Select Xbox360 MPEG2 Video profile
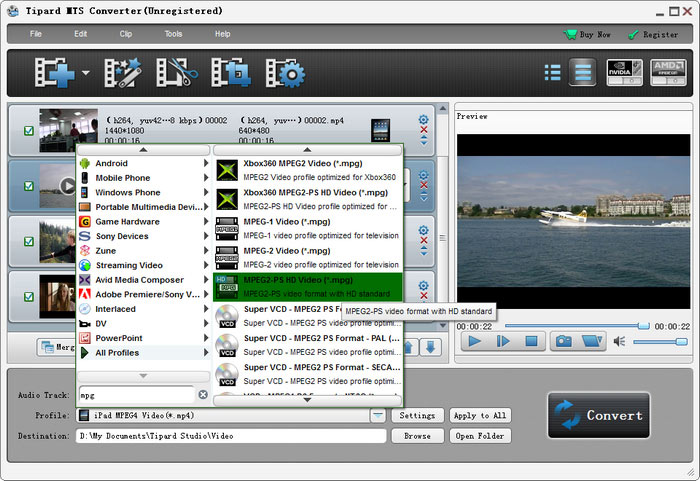The height and width of the screenshot is (481, 700). (308, 170)
